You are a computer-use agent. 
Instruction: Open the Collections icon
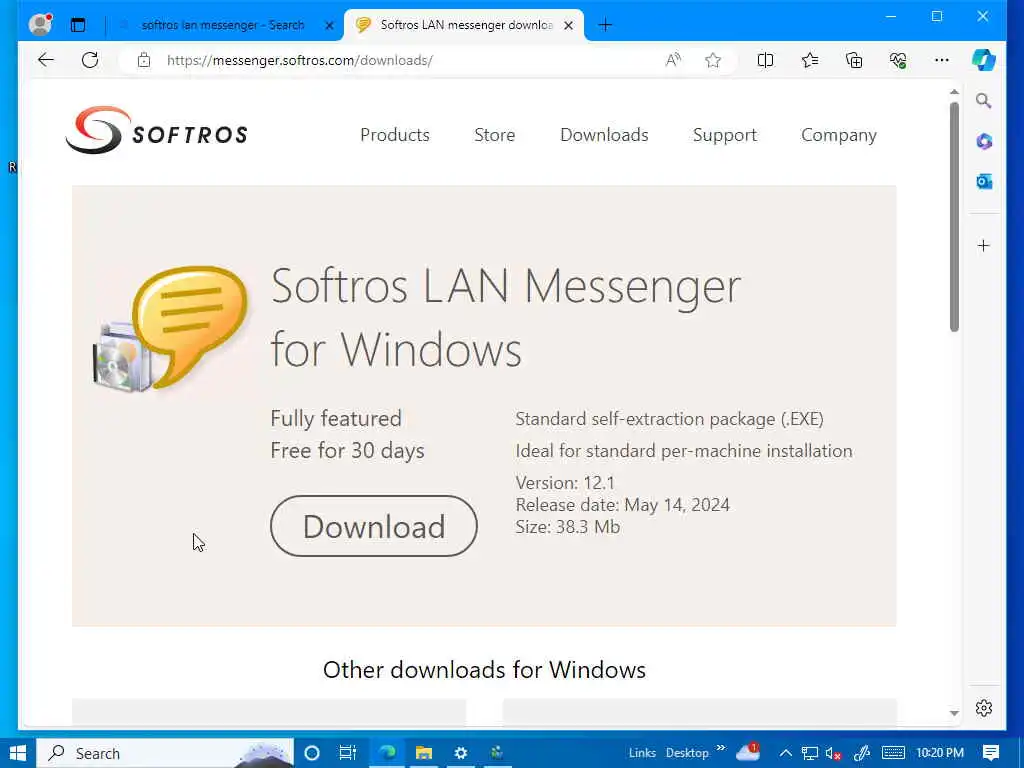click(854, 61)
